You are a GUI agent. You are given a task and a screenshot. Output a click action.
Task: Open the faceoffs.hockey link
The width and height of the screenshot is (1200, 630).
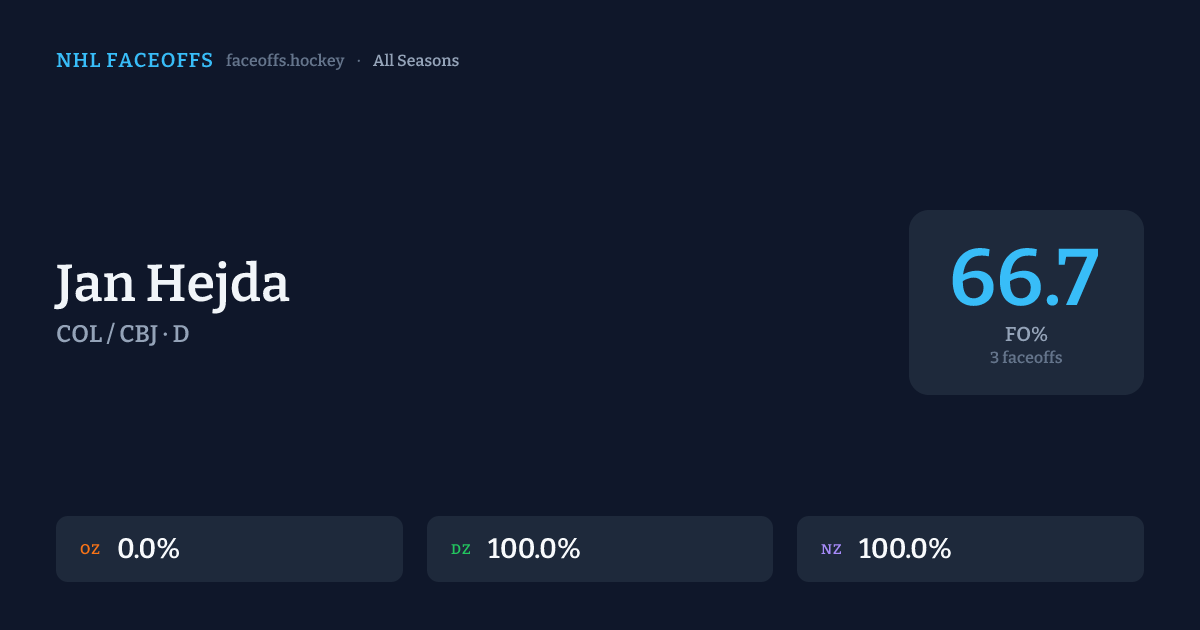[x=285, y=61]
